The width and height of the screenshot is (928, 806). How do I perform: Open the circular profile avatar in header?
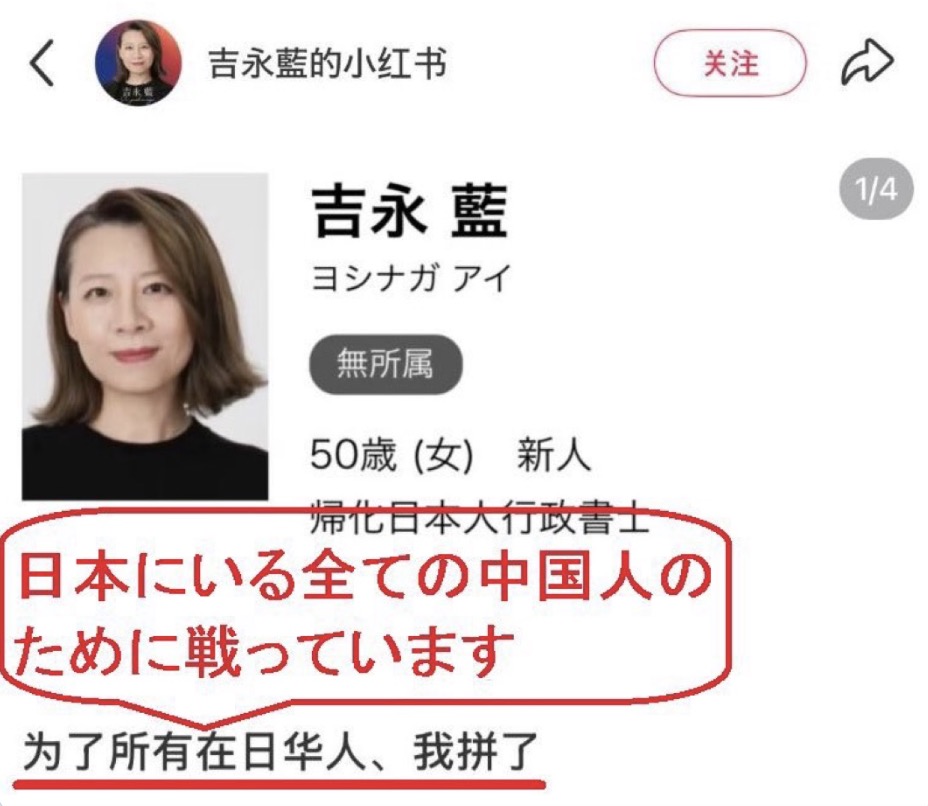point(138,63)
